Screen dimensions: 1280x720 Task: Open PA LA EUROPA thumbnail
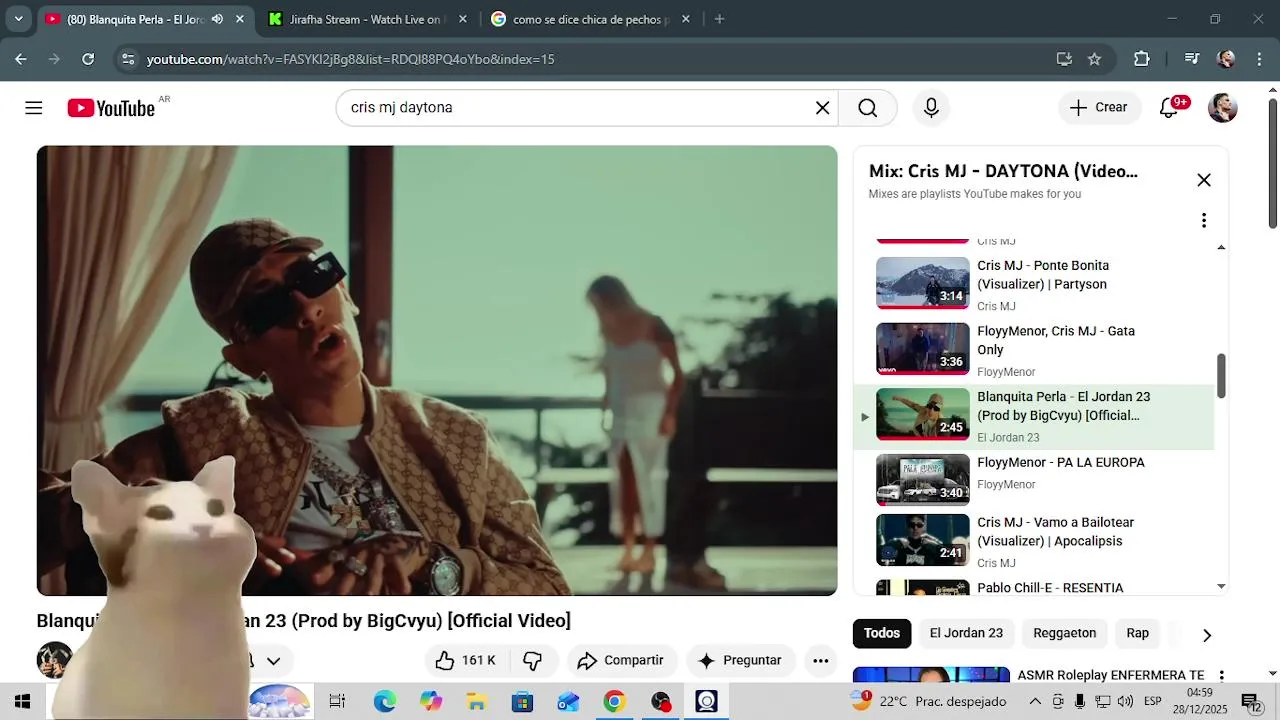[x=923, y=480]
